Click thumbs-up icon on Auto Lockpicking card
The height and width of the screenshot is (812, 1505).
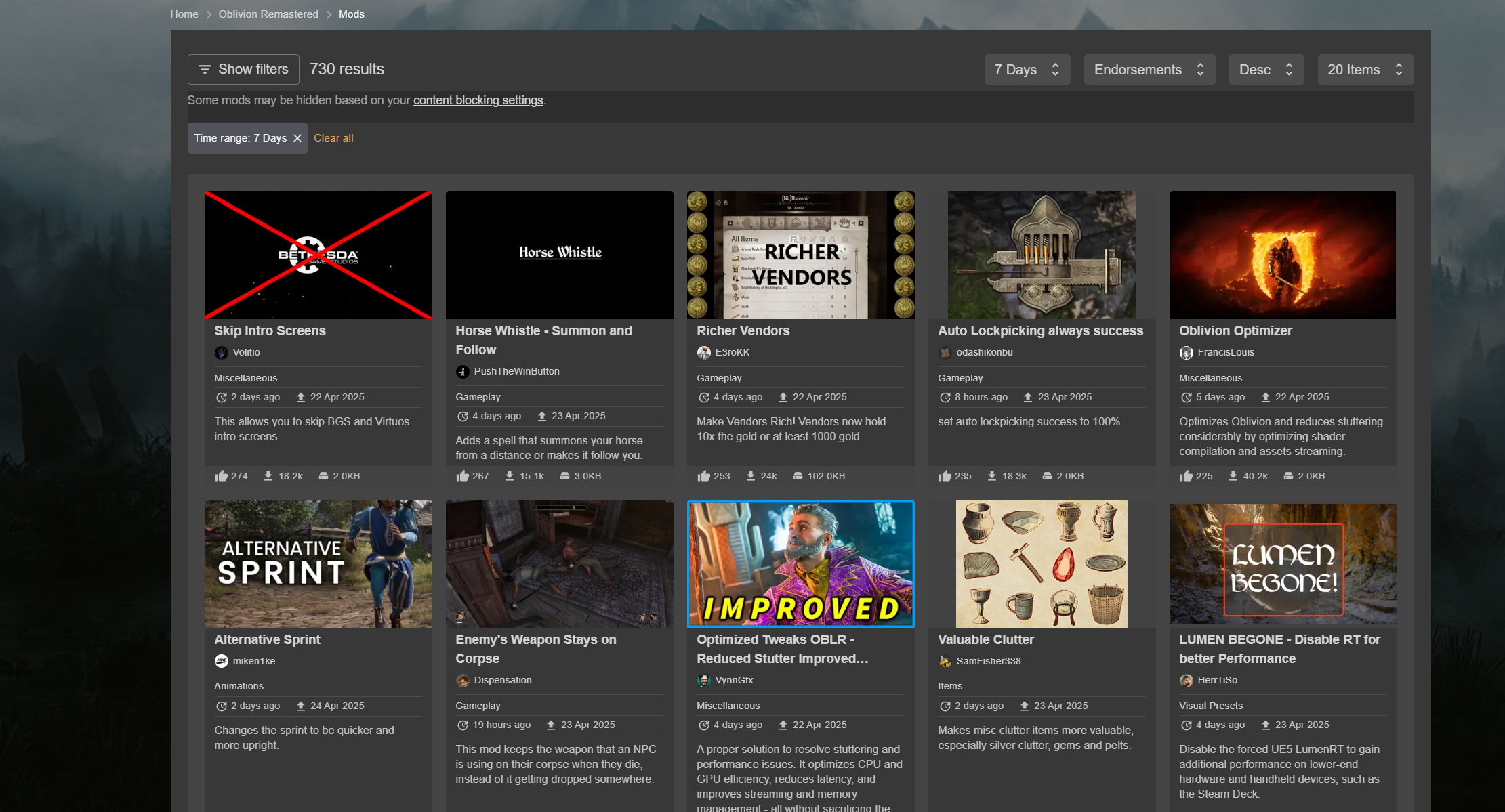(x=945, y=476)
